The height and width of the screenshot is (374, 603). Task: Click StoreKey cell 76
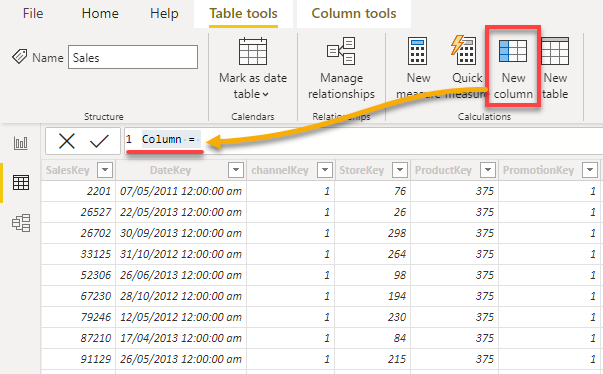(x=372, y=191)
